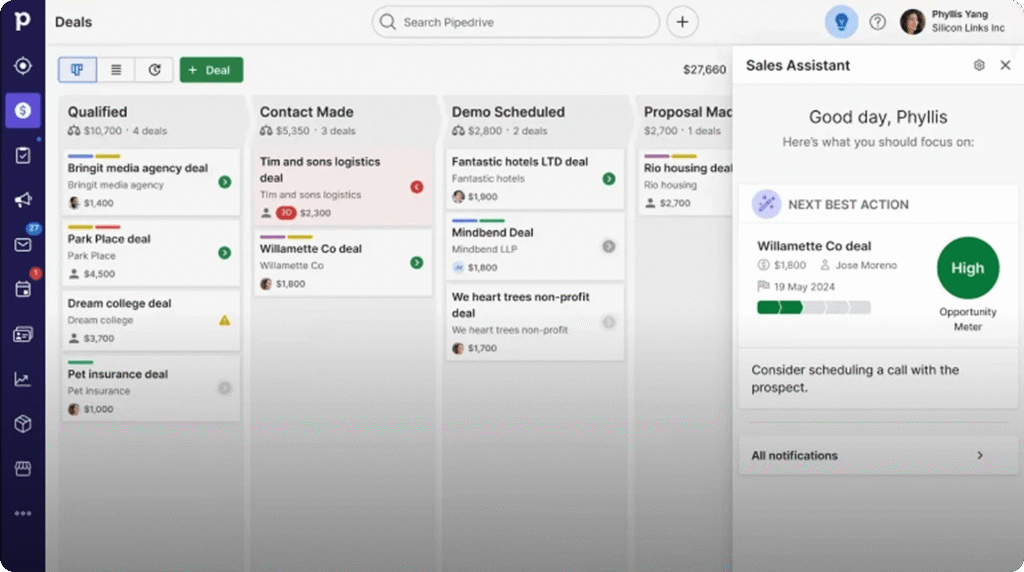Open Leads radar icon in sidebar
Viewport: 1024px width, 572px height.
tap(23, 65)
